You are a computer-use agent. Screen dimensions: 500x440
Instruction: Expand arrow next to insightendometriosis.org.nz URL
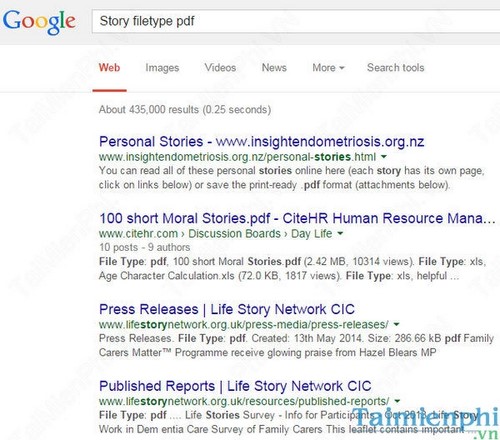click(x=384, y=156)
